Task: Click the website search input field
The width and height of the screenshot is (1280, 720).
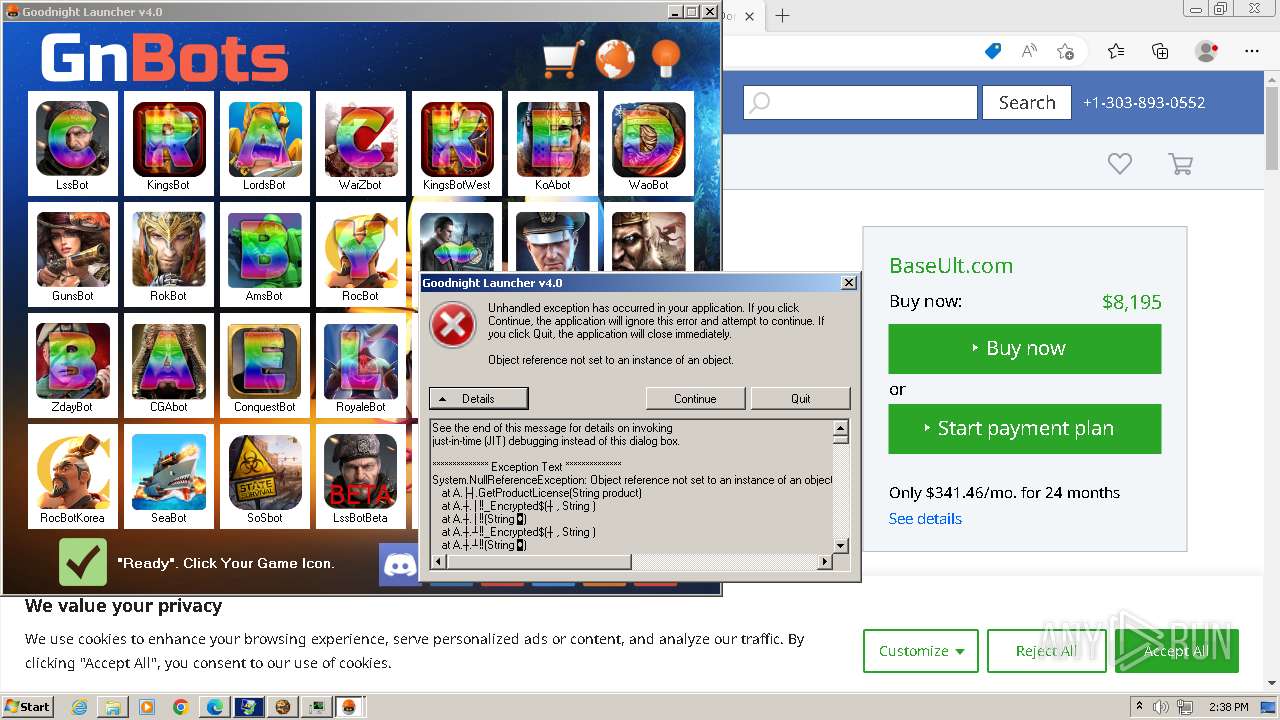Action: point(860,102)
